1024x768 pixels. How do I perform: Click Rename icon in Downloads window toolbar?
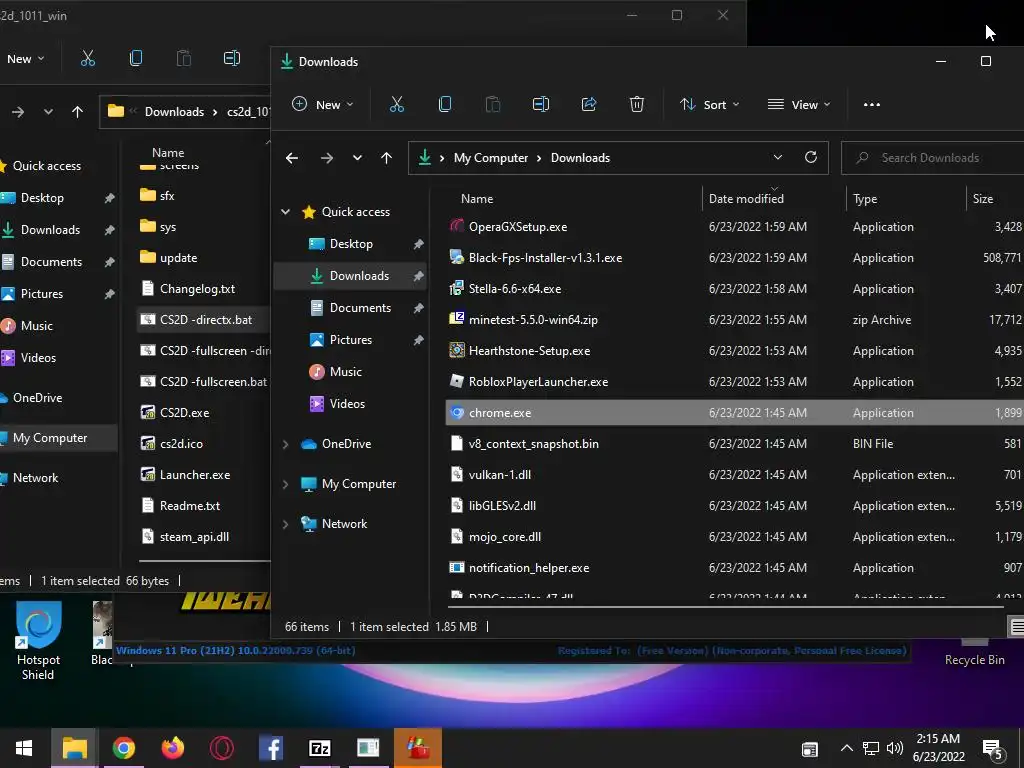click(x=541, y=104)
